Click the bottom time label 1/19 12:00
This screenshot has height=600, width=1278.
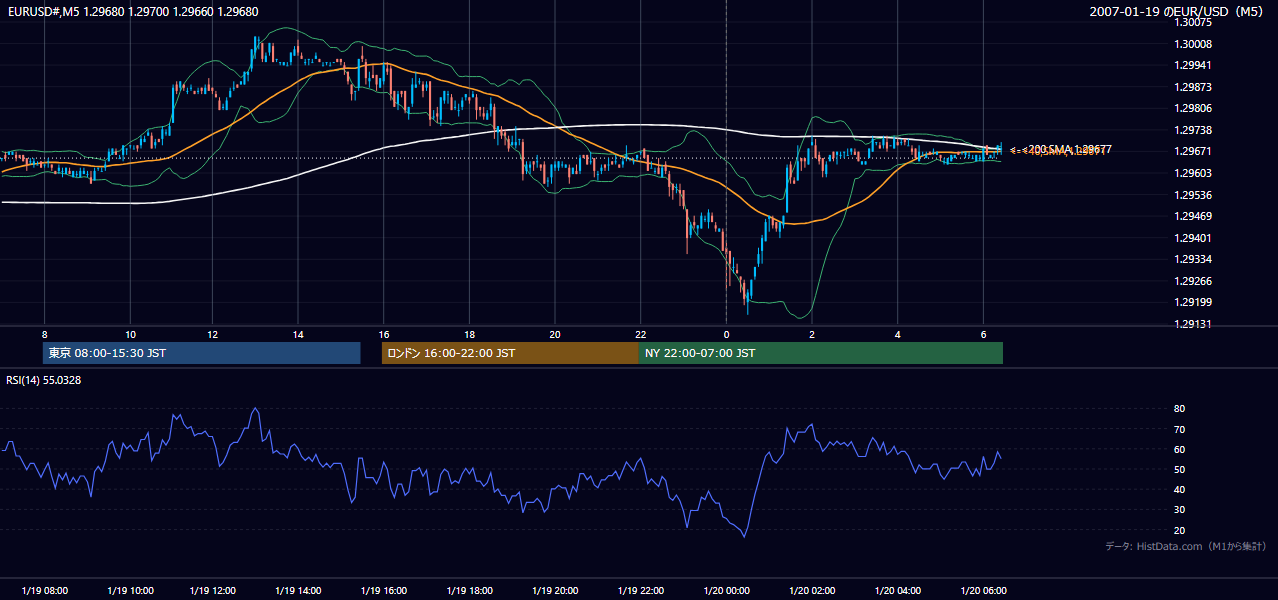point(215,591)
